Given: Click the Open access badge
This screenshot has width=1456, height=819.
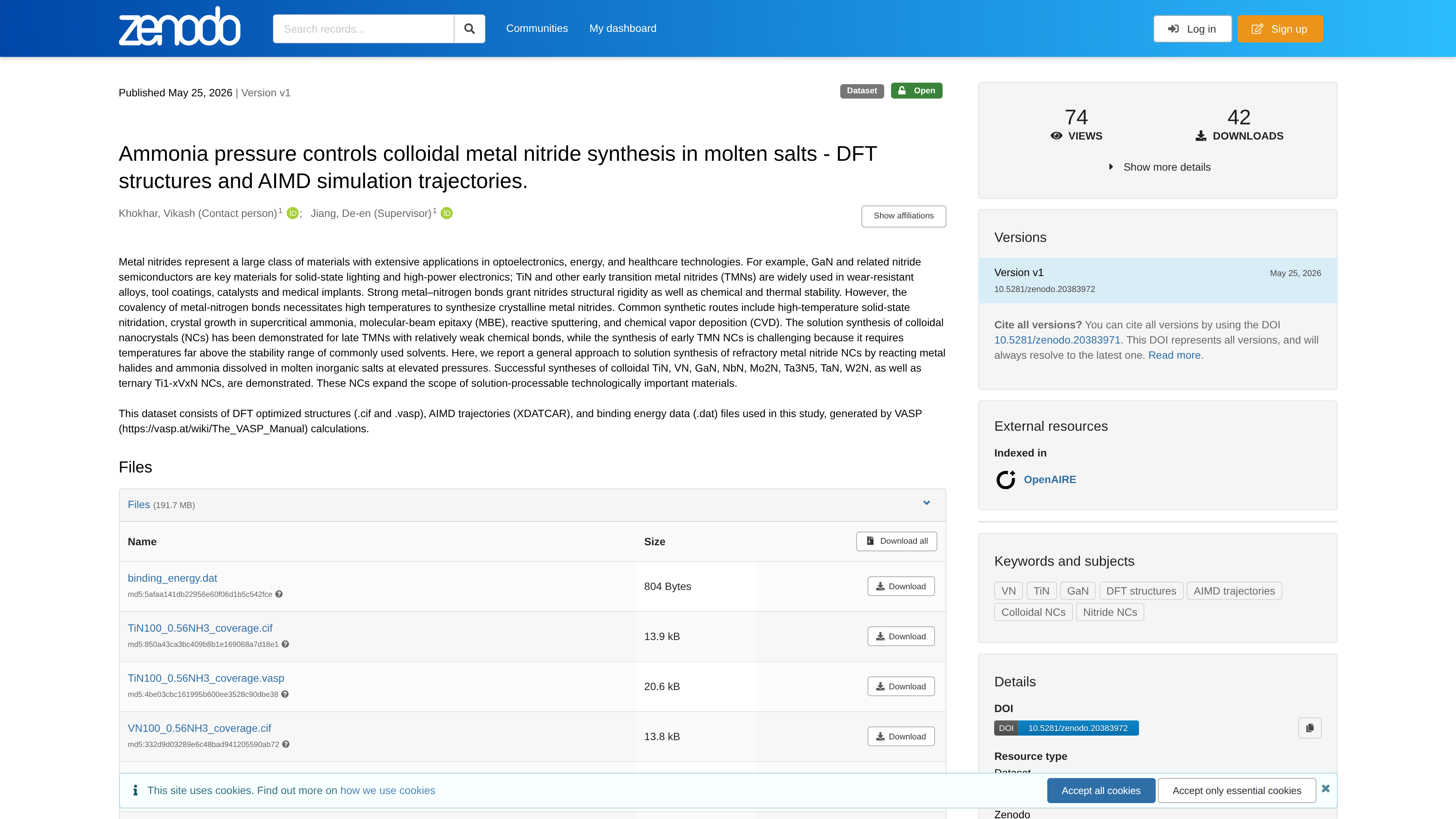Looking at the screenshot, I should click(x=916, y=91).
